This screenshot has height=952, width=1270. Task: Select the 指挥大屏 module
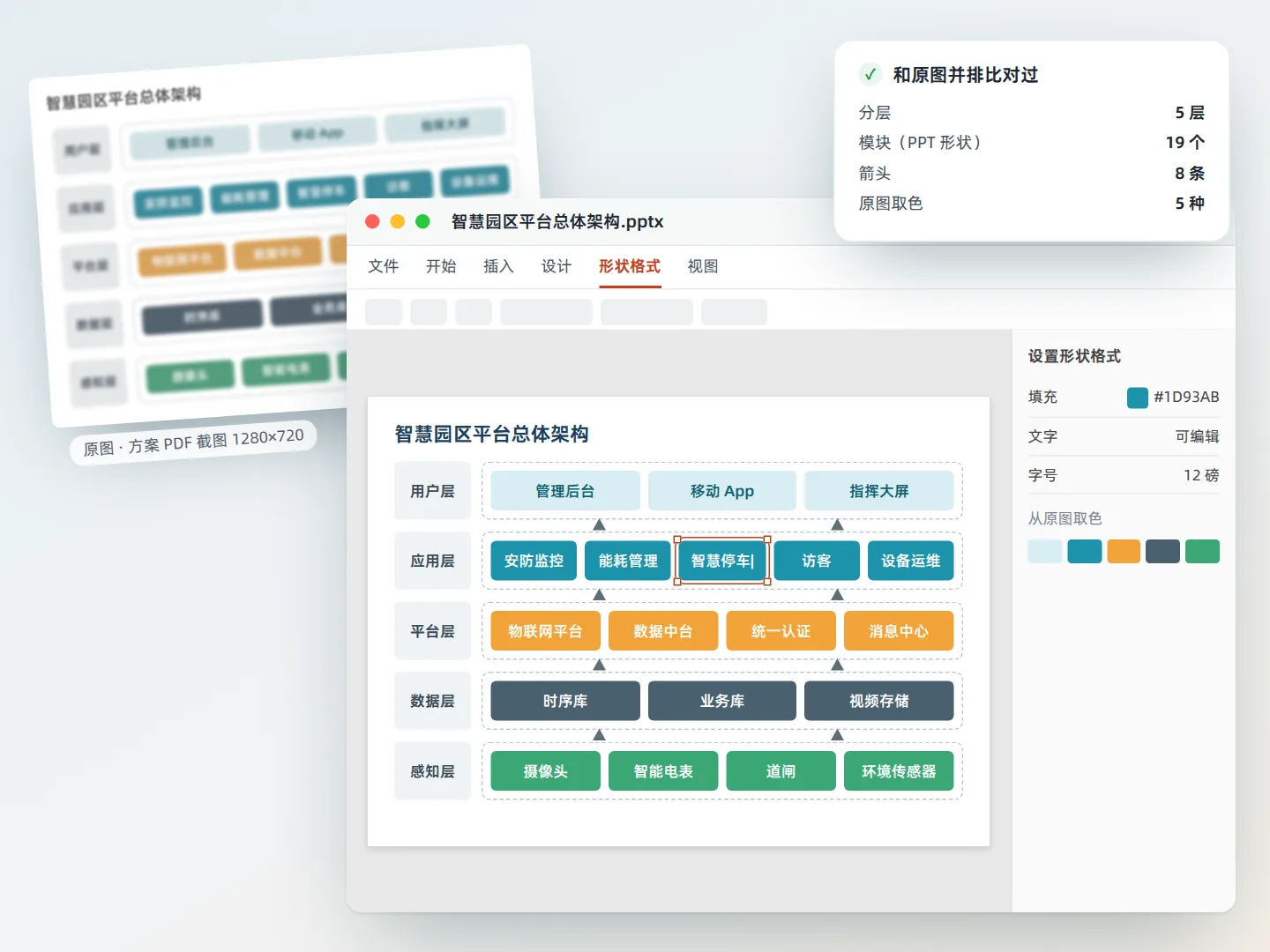[x=879, y=491]
